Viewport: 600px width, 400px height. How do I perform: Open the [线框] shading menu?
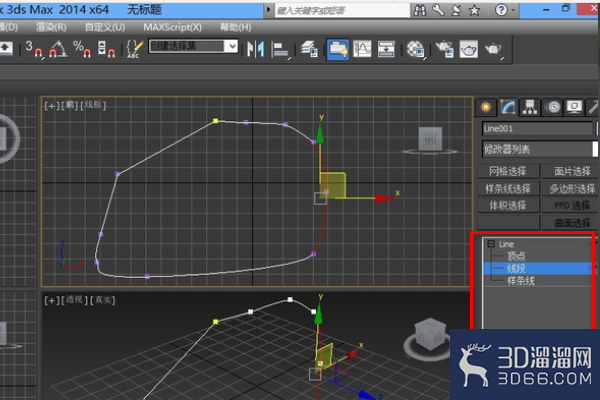[x=93, y=105]
